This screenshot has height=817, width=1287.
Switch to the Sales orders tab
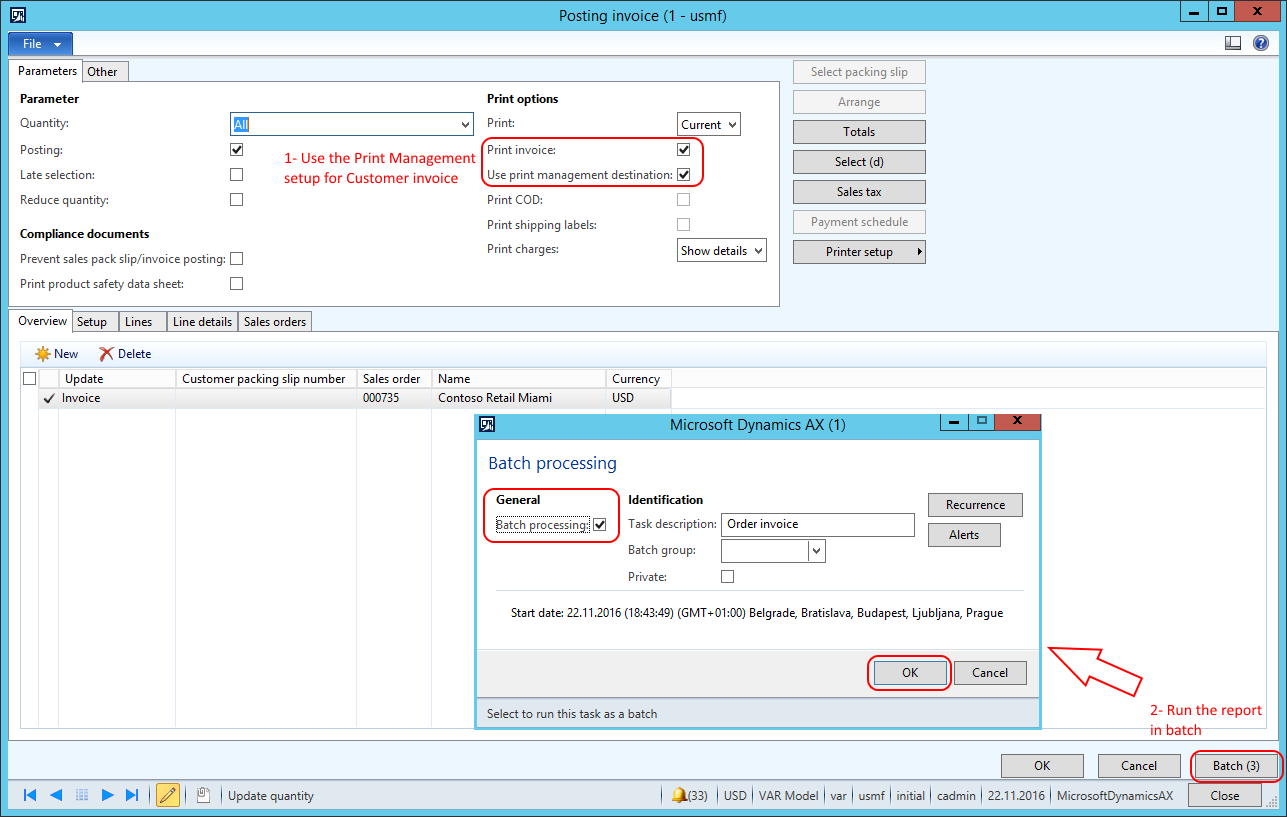(275, 322)
